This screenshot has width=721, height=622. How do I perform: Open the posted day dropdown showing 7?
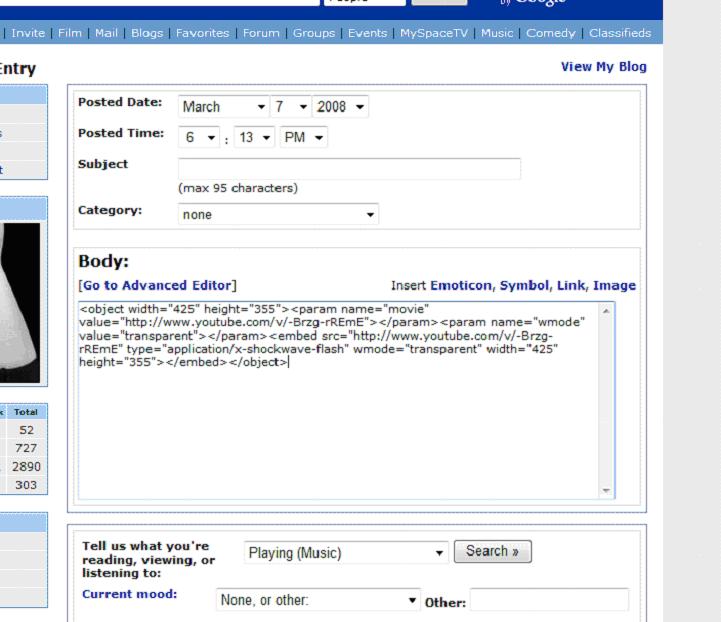pyautogui.click(x=291, y=107)
